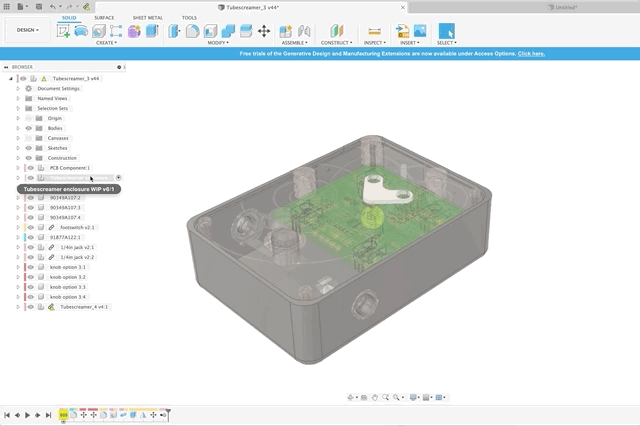Image resolution: width=640 pixels, height=426 pixels.
Task: Click the Create Sketch tool icon
Action: click(x=65, y=31)
